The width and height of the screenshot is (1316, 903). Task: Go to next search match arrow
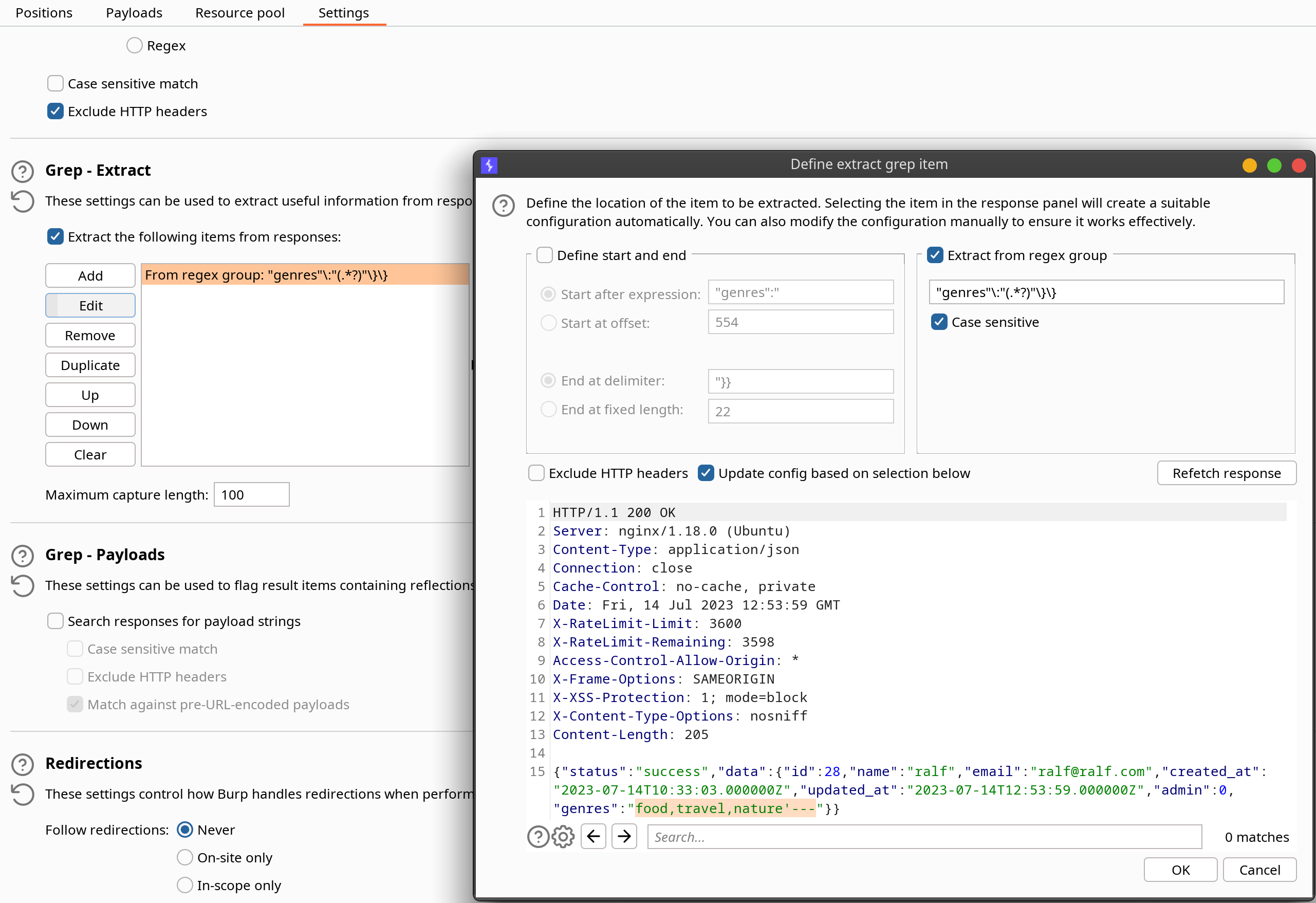[x=624, y=836]
